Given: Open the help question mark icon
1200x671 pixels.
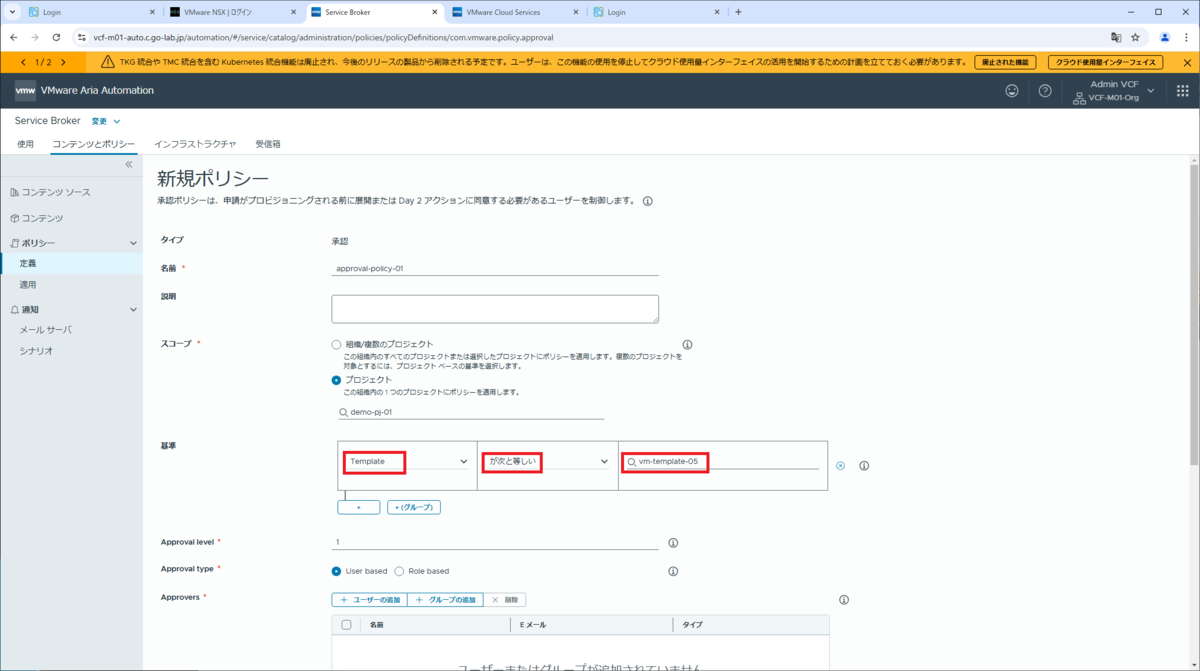Looking at the screenshot, I should tap(1045, 91).
